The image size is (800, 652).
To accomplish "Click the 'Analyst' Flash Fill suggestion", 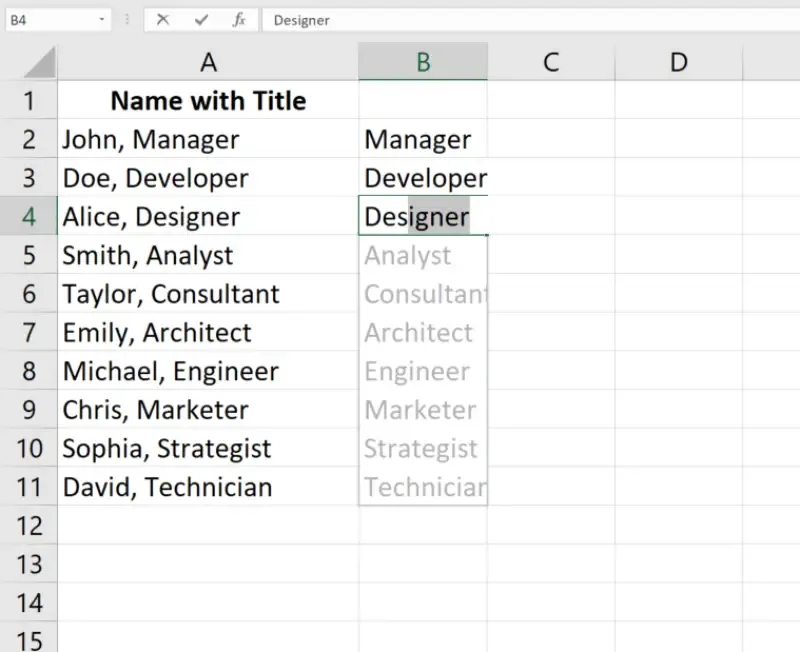I will (423, 256).
